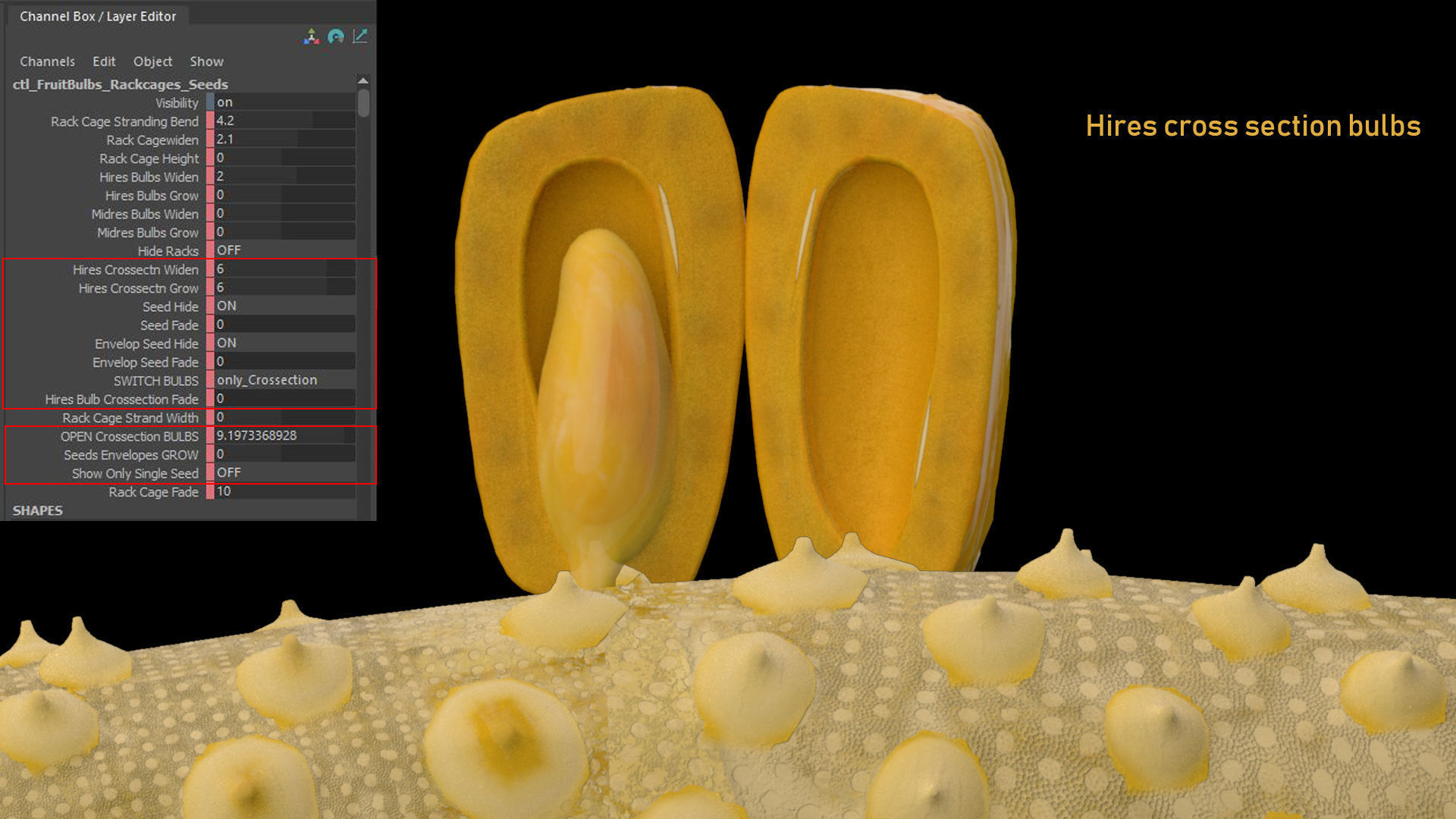Click Rack Cagewiden value 2.1
The height and width of the screenshot is (819, 1456).
click(284, 140)
